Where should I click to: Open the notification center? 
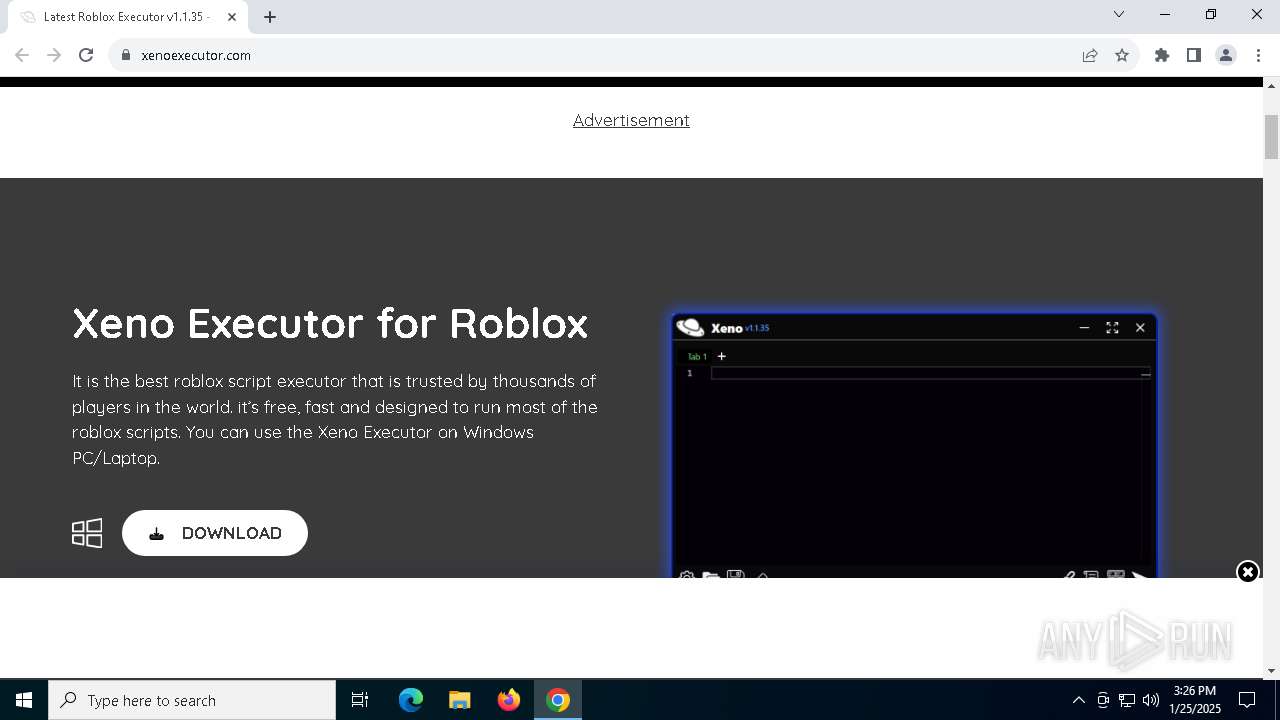1247,700
